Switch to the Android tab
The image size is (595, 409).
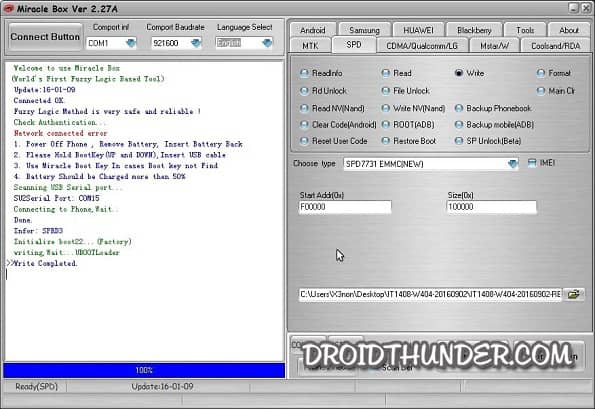pos(313,30)
